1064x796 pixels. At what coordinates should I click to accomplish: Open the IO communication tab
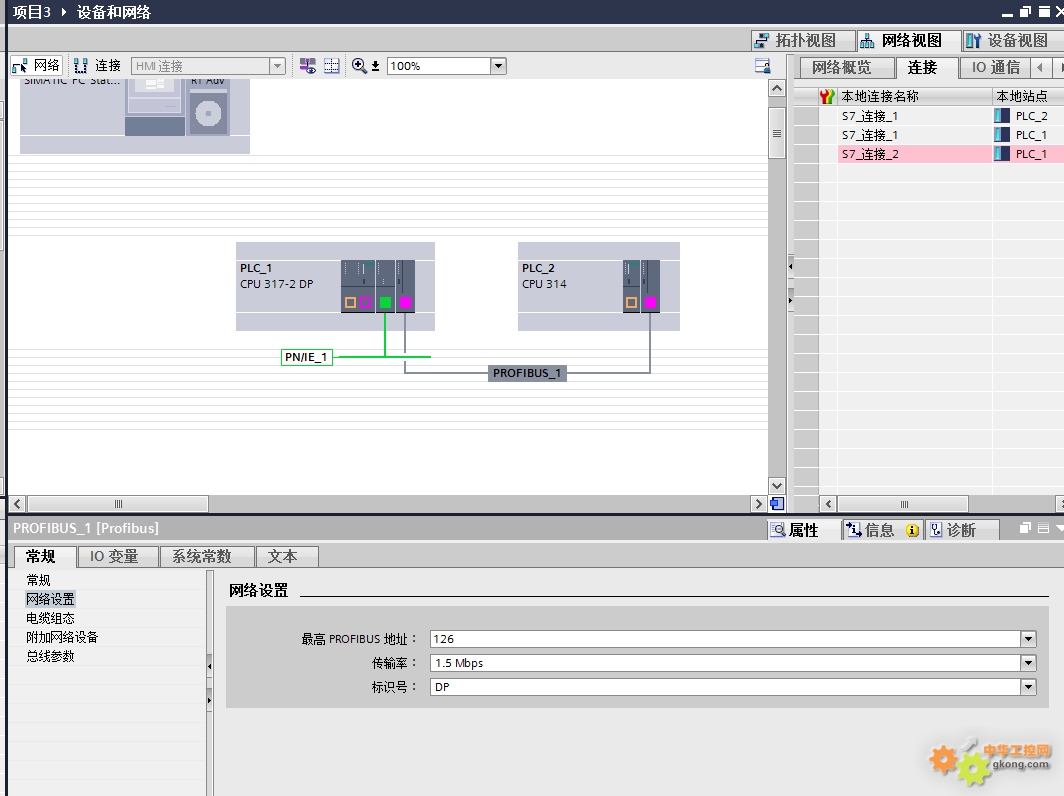point(995,67)
